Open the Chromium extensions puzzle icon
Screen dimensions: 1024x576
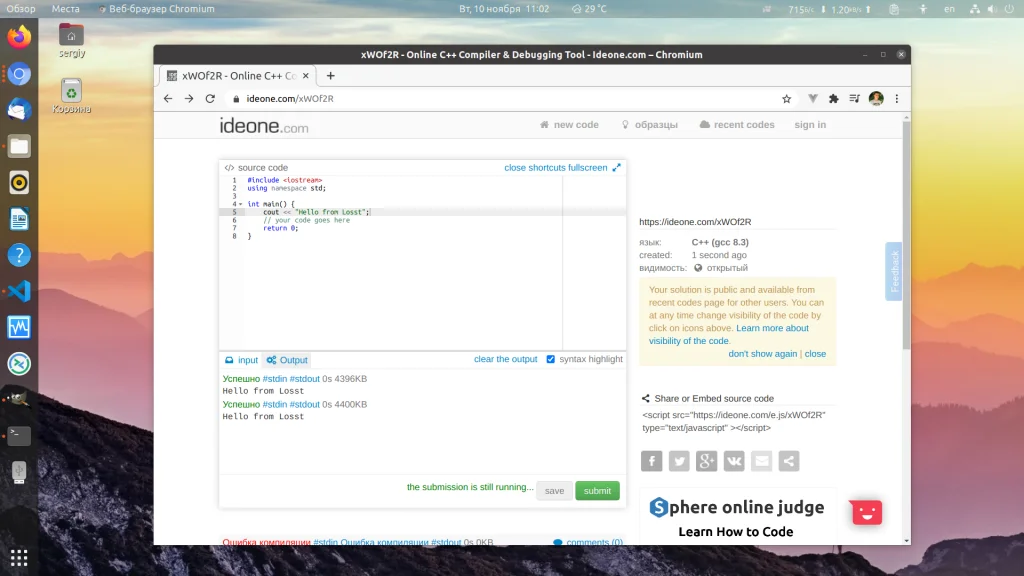point(834,99)
